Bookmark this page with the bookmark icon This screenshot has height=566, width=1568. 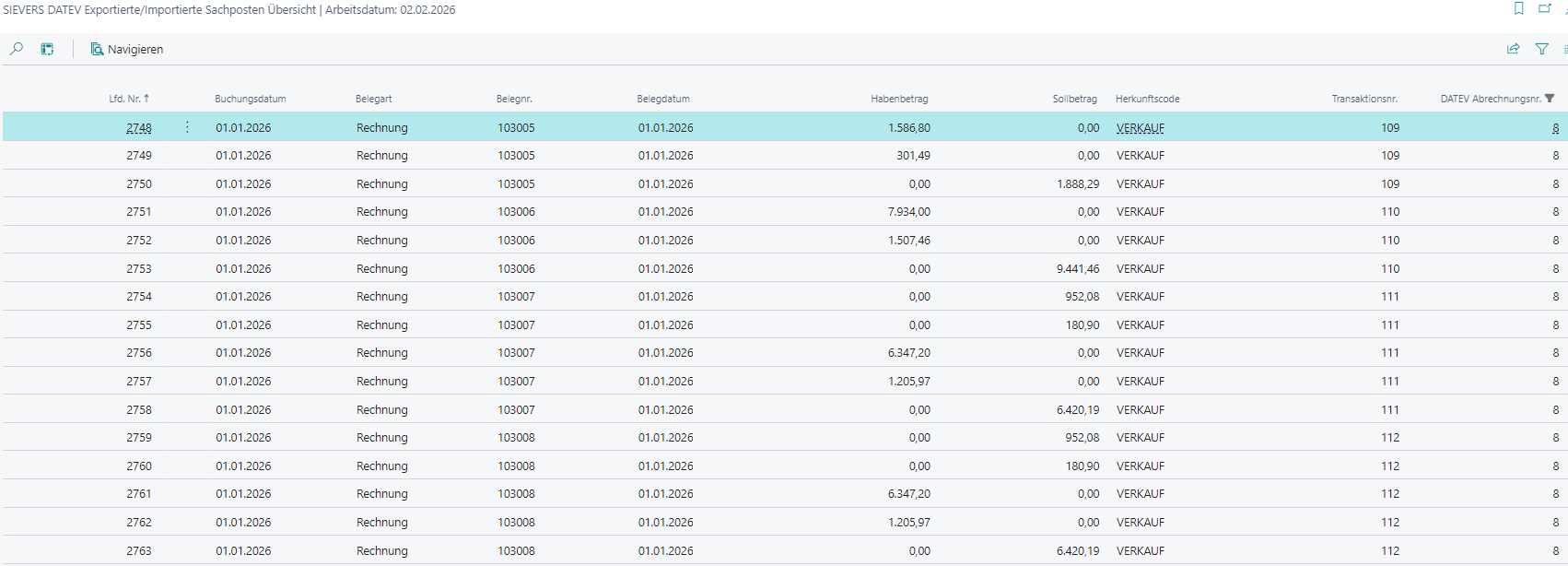1519,9
